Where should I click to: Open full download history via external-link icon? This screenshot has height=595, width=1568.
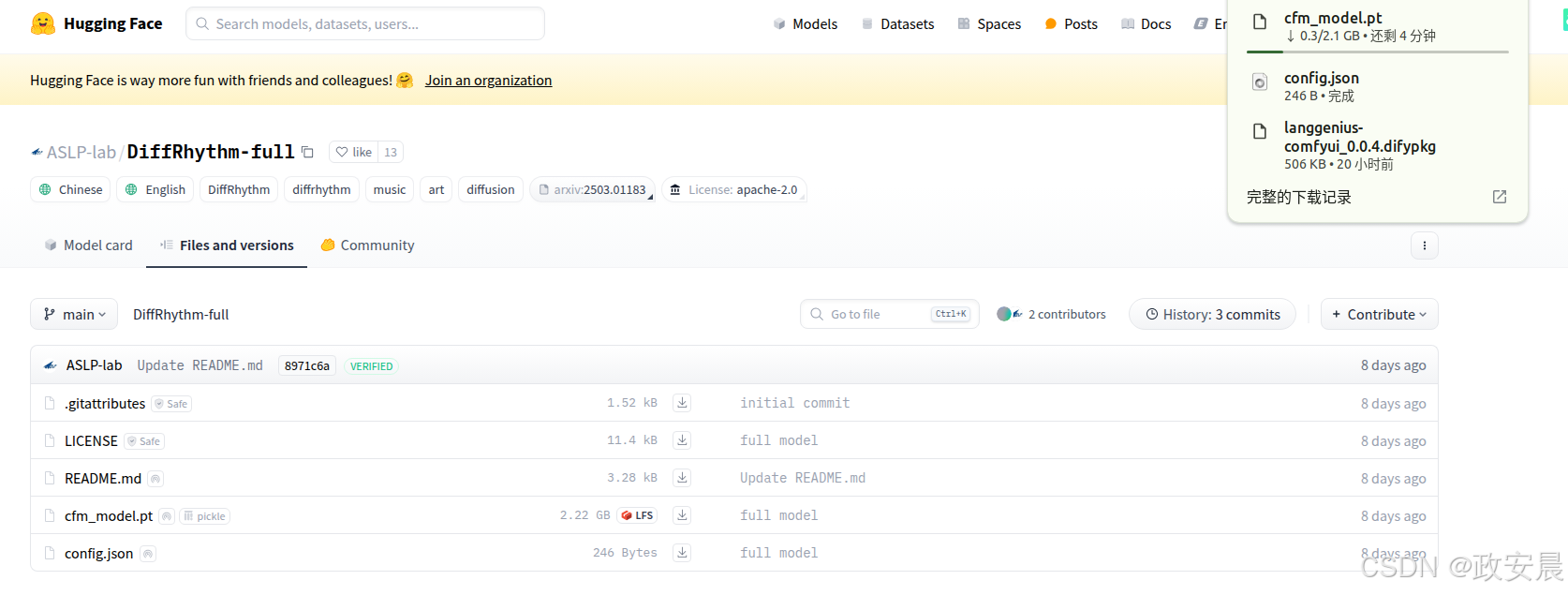click(1500, 197)
